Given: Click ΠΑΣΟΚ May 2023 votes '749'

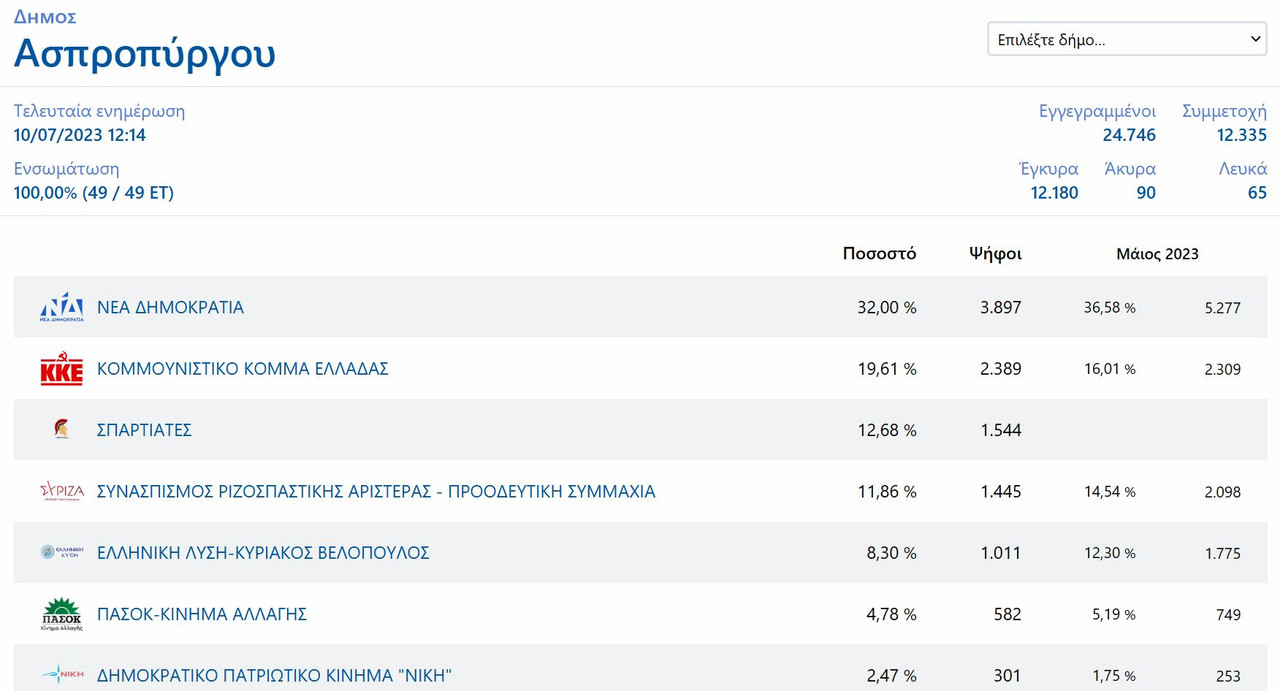Looking at the screenshot, I should pyautogui.click(x=1228, y=615).
